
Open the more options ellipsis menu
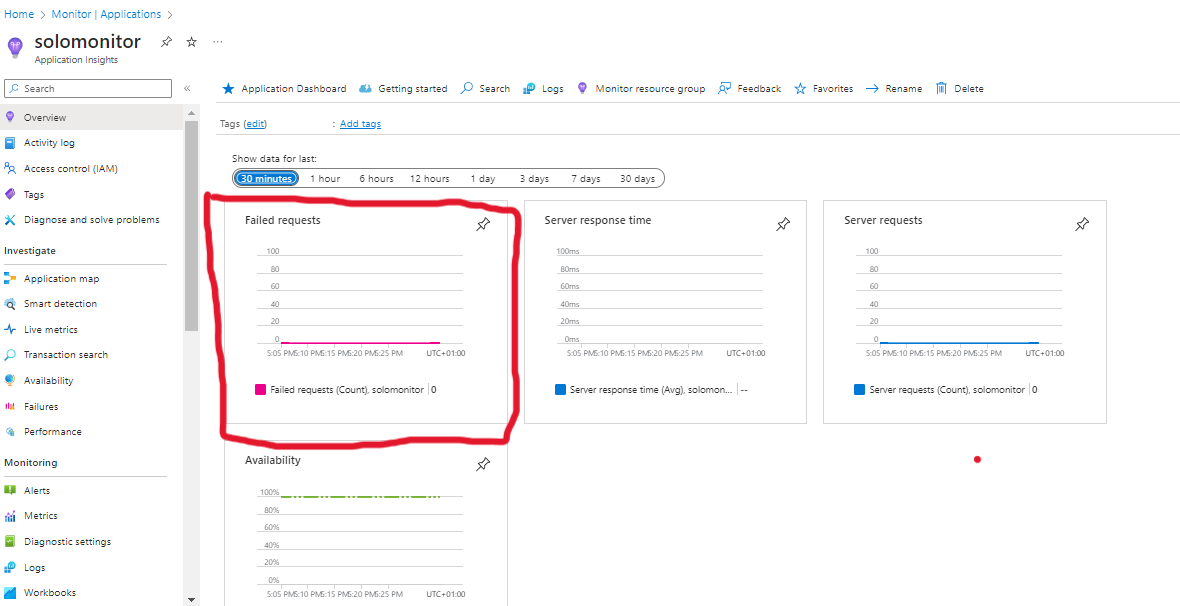(218, 42)
